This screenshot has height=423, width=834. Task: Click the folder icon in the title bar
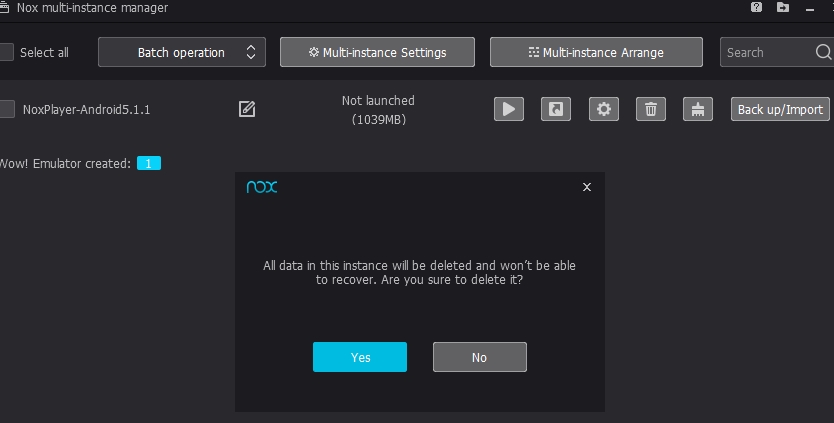[783, 7]
